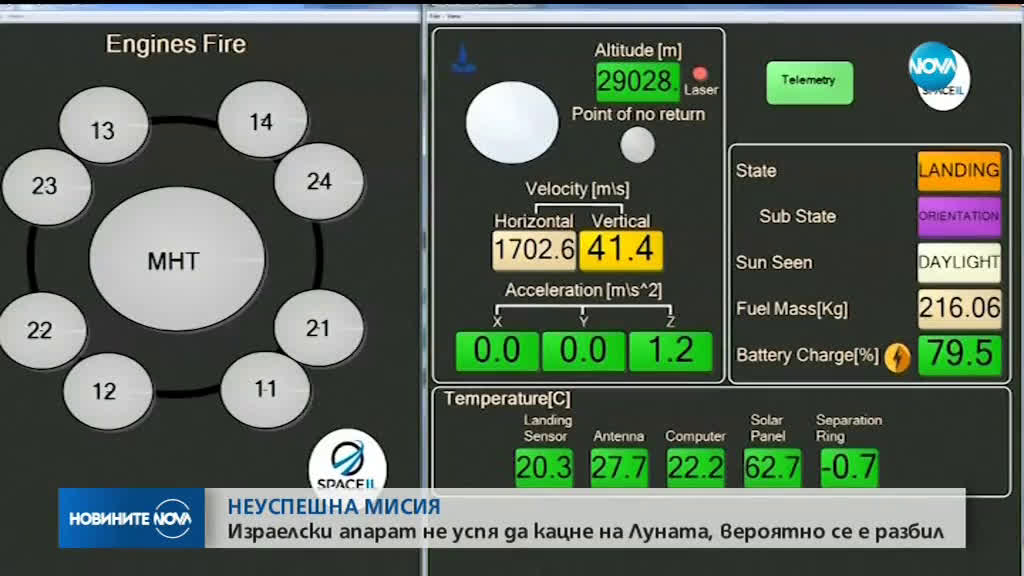Screen dimensions: 1024x576
Task: Click engine 11 indicator circle
Action: click(x=266, y=390)
